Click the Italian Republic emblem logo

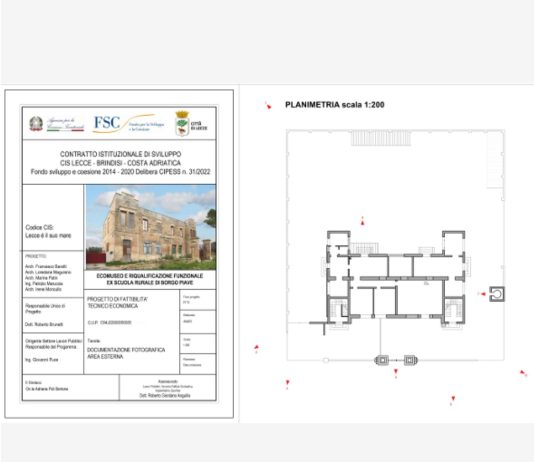[x=36, y=124]
